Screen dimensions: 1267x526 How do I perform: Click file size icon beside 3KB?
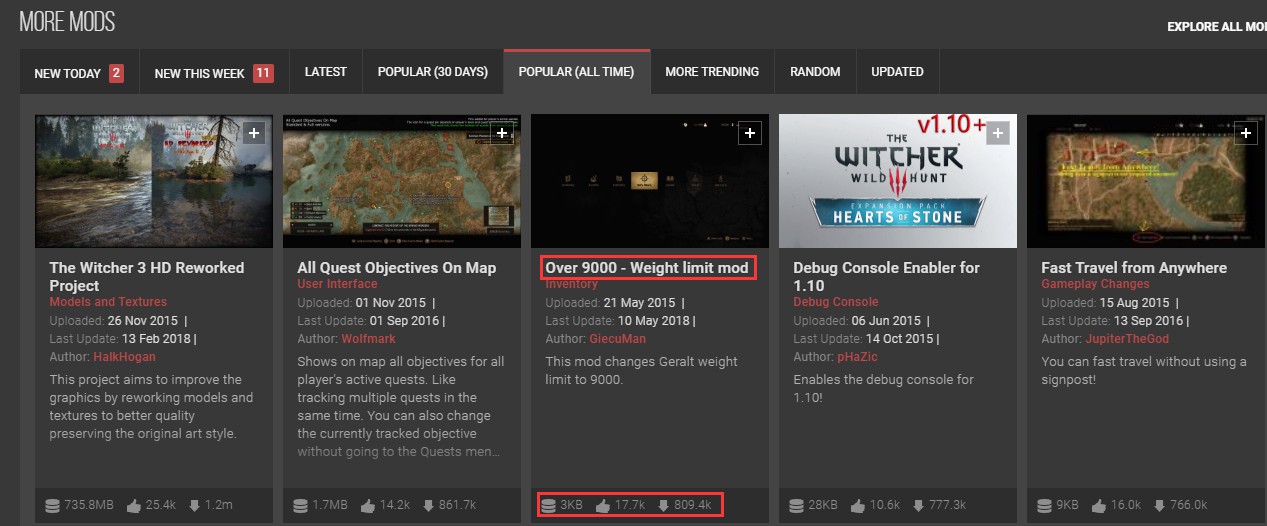[549, 506]
